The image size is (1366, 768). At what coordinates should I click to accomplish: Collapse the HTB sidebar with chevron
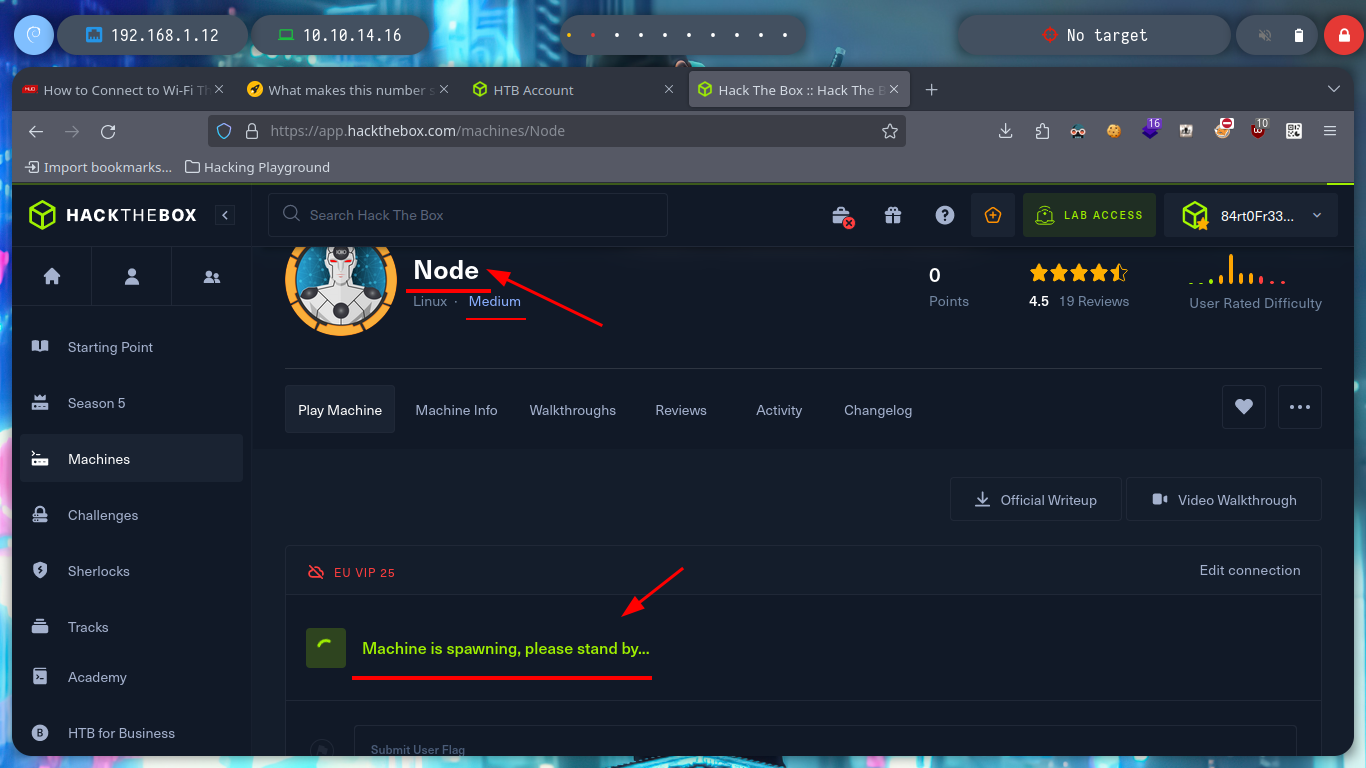pos(226,215)
